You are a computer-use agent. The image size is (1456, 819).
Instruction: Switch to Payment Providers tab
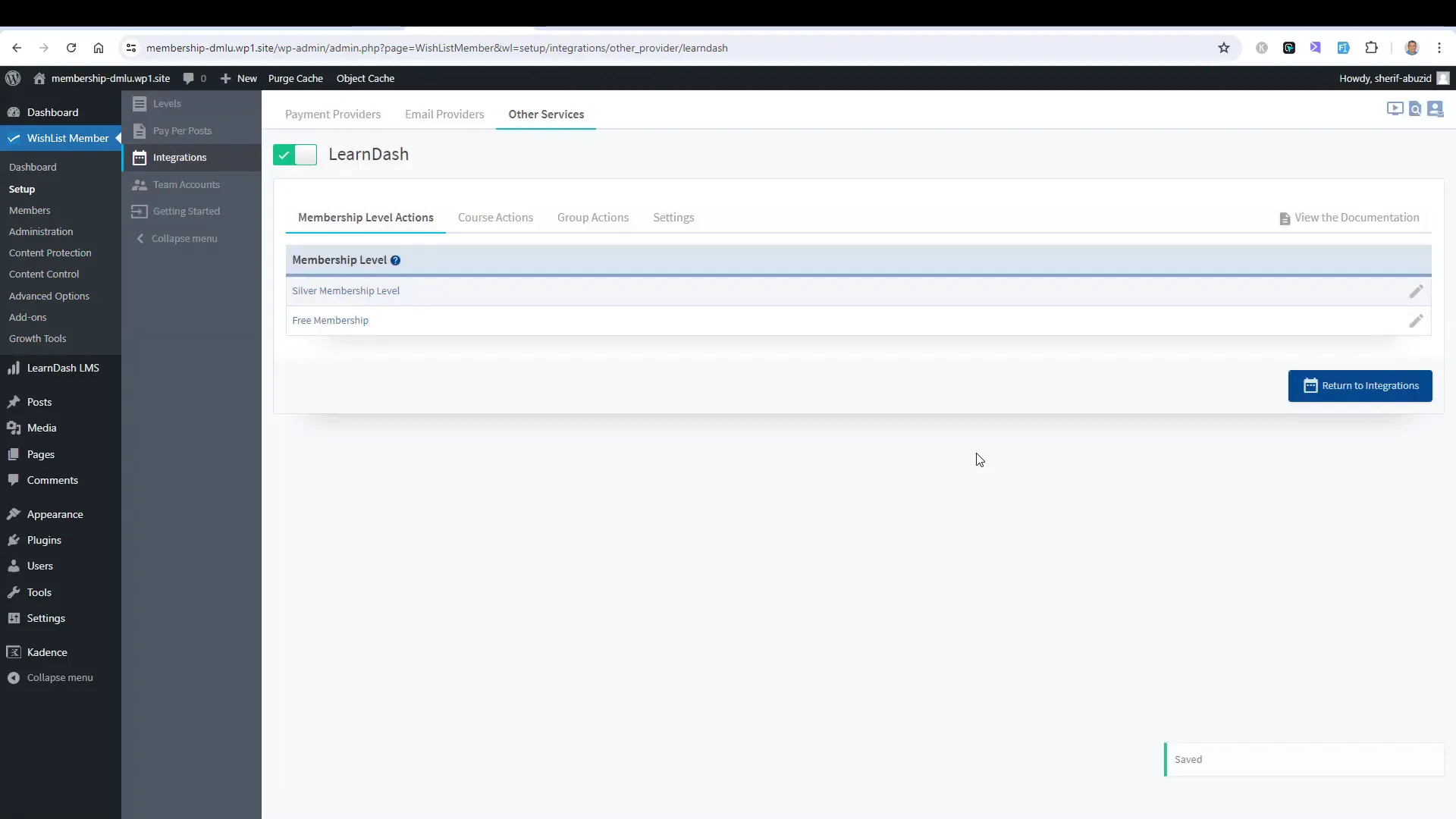333,114
